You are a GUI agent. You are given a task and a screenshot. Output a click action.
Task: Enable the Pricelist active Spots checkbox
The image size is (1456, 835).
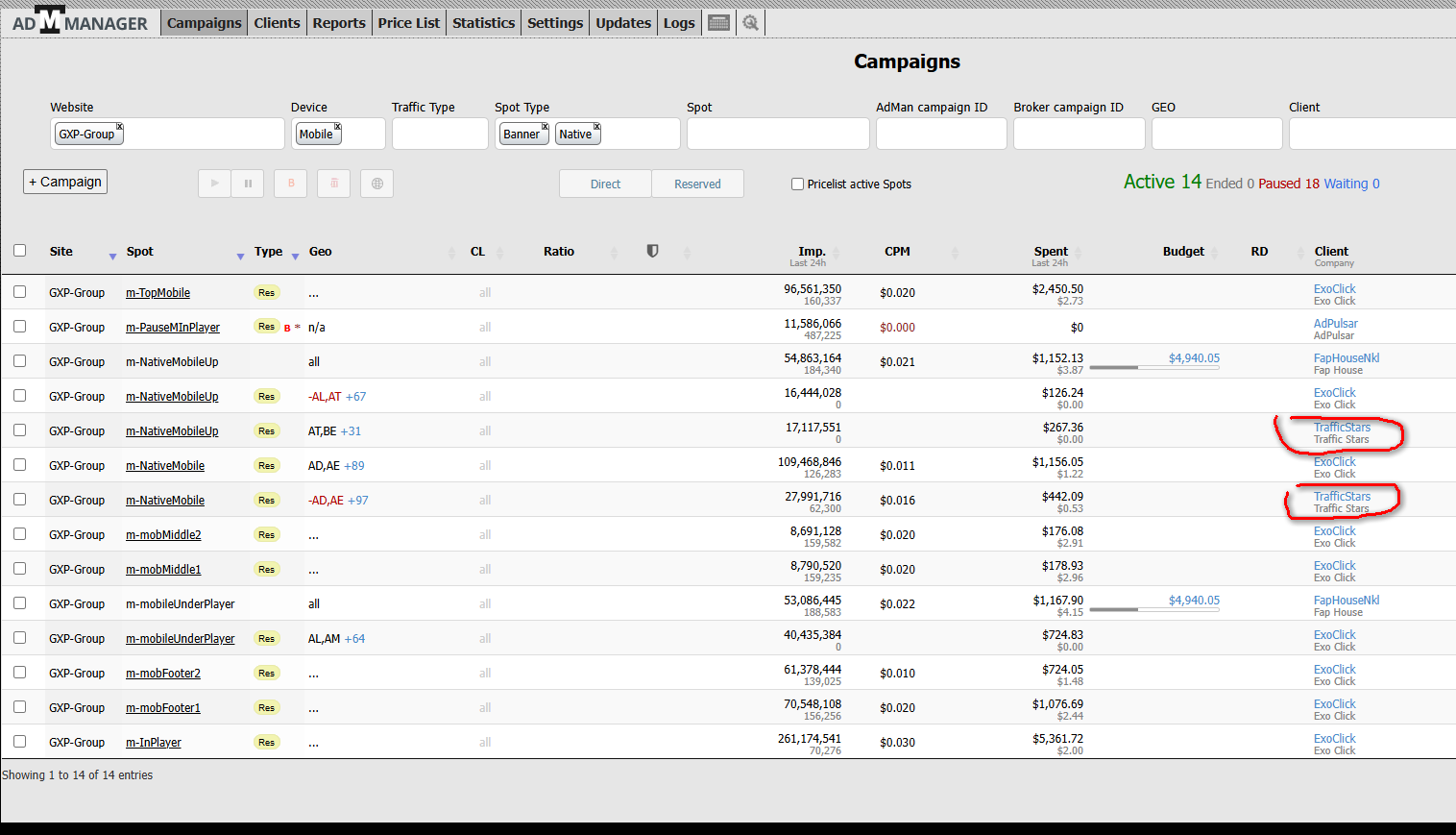[797, 184]
